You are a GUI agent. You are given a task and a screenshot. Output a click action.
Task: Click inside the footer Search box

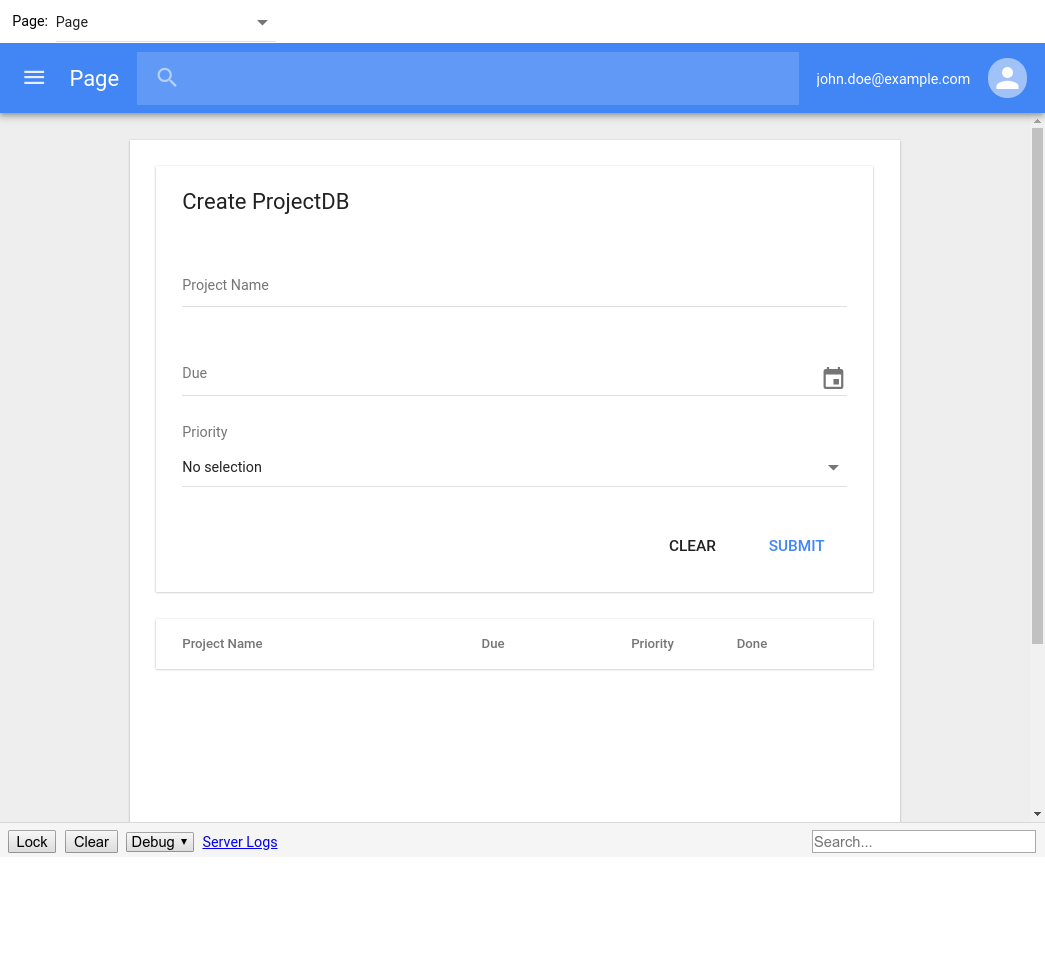(x=922, y=841)
